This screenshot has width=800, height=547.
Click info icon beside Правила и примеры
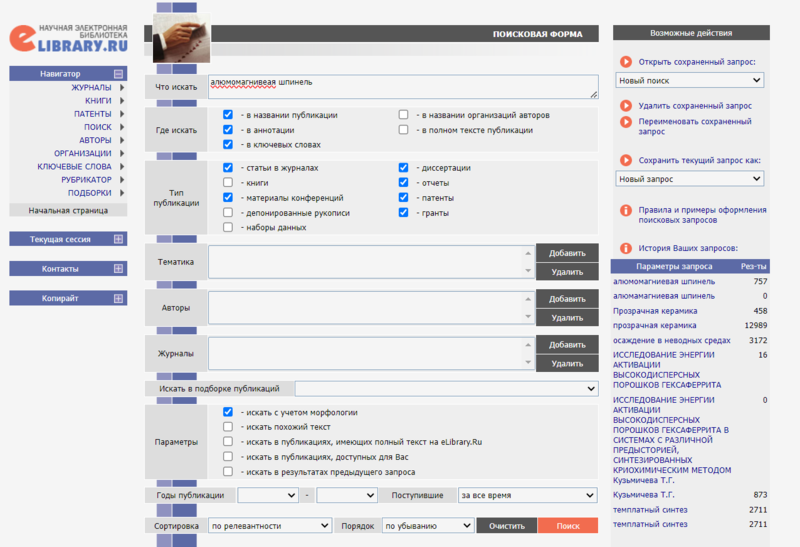click(626, 211)
